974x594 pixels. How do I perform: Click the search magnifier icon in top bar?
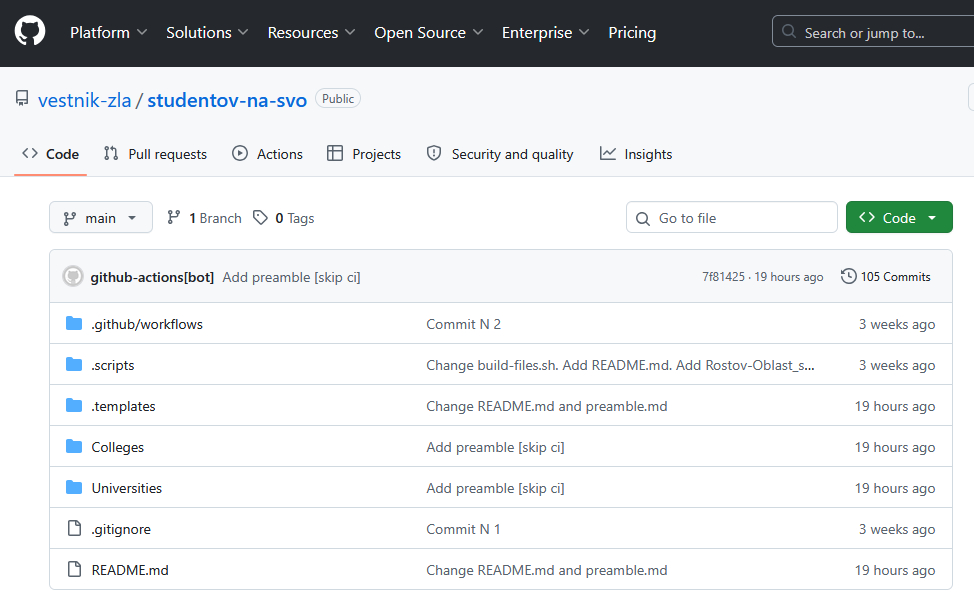[789, 31]
